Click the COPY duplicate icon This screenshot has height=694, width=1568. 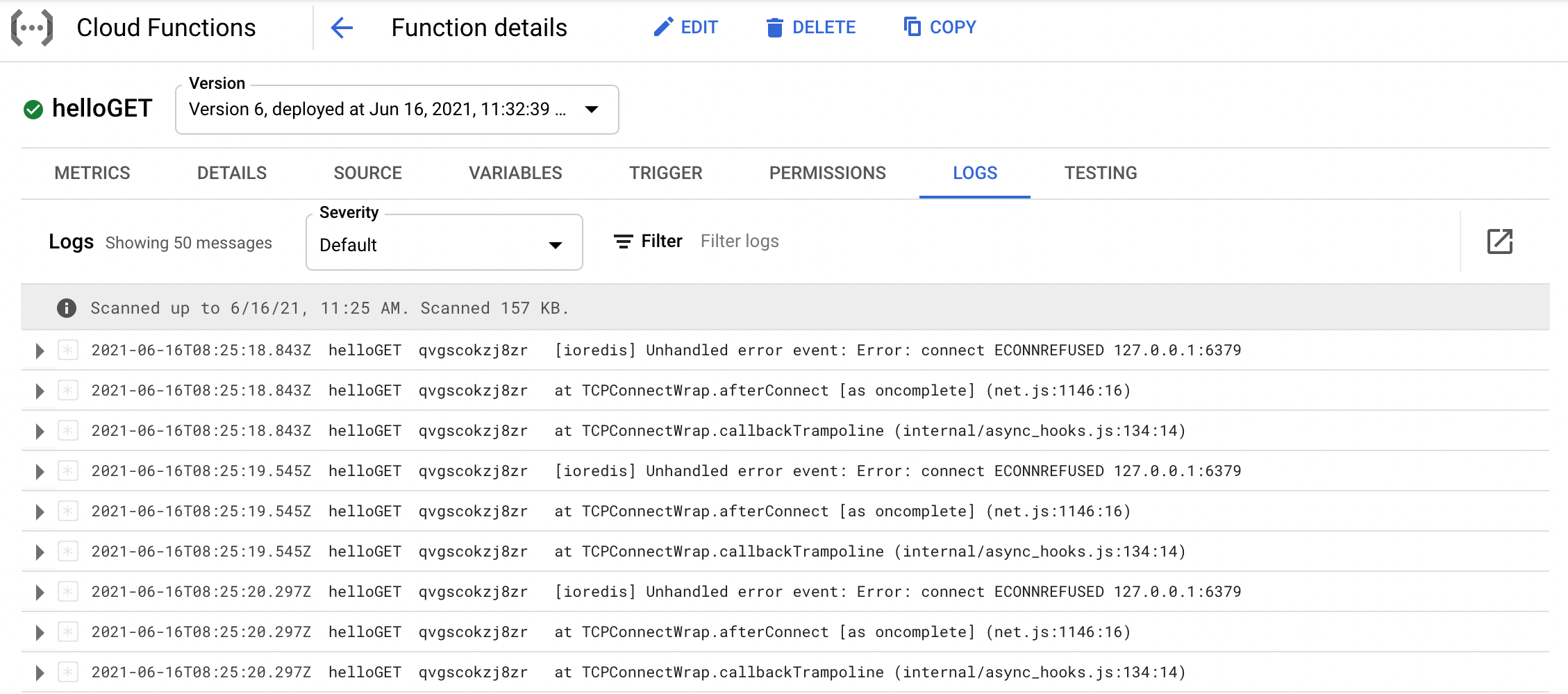(912, 26)
